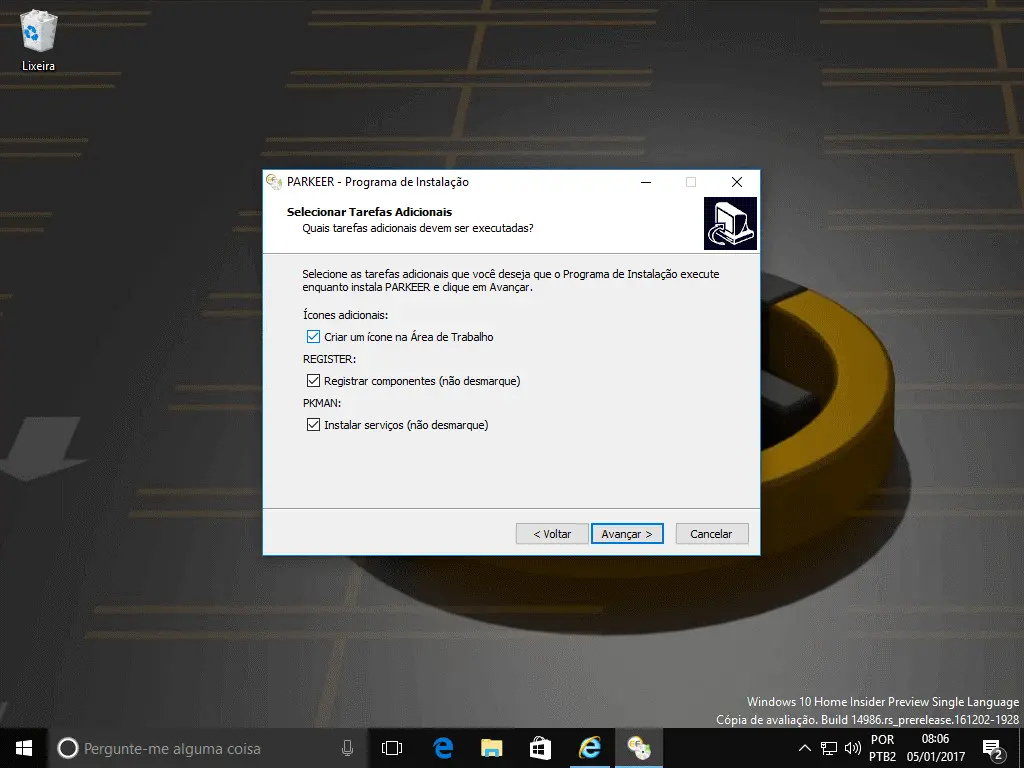Open Task View from the taskbar
Viewport: 1024px width, 768px height.
[x=392, y=748]
